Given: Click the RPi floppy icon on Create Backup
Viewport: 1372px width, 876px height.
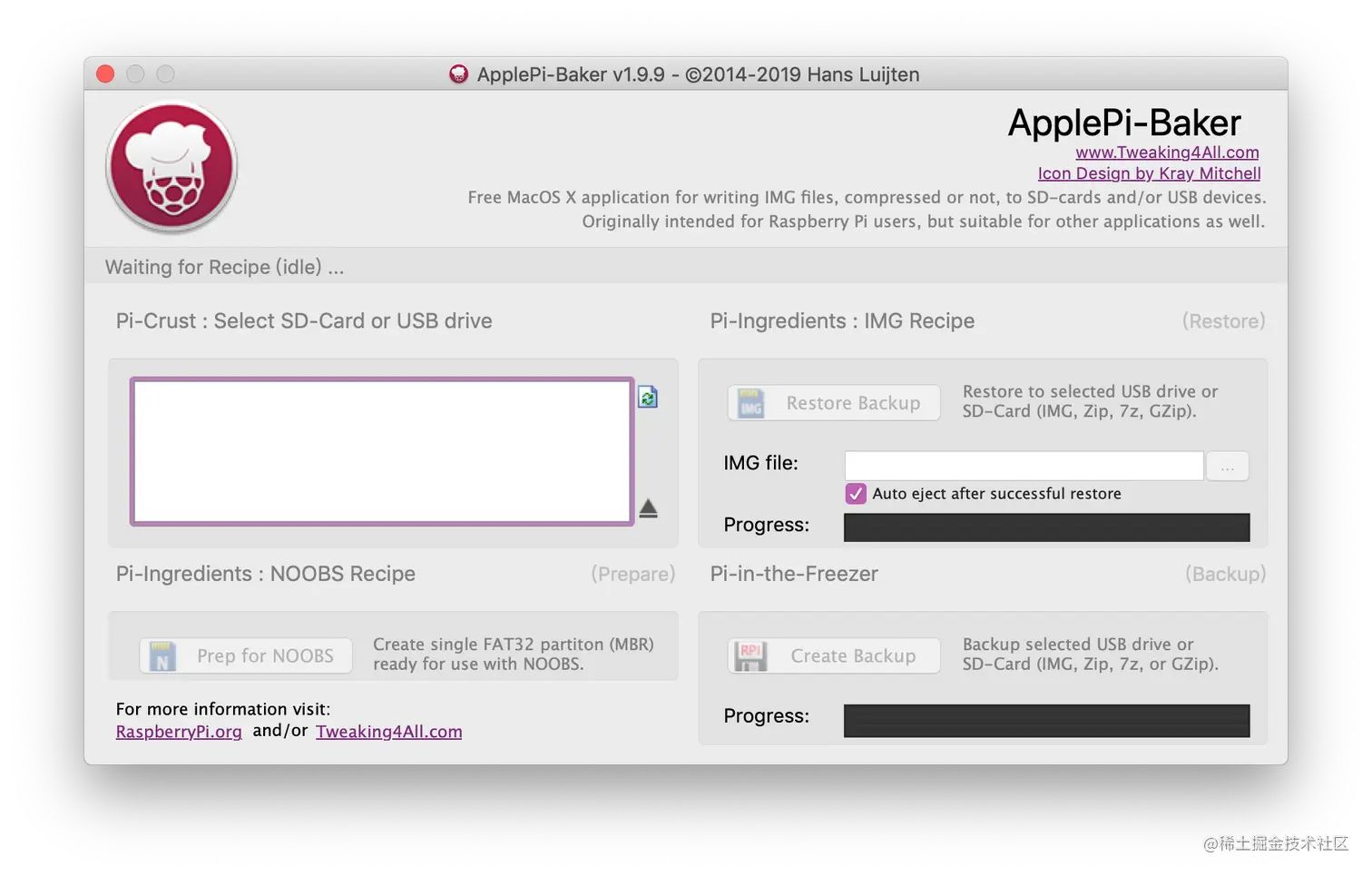Looking at the screenshot, I should [x=750, y=655].
